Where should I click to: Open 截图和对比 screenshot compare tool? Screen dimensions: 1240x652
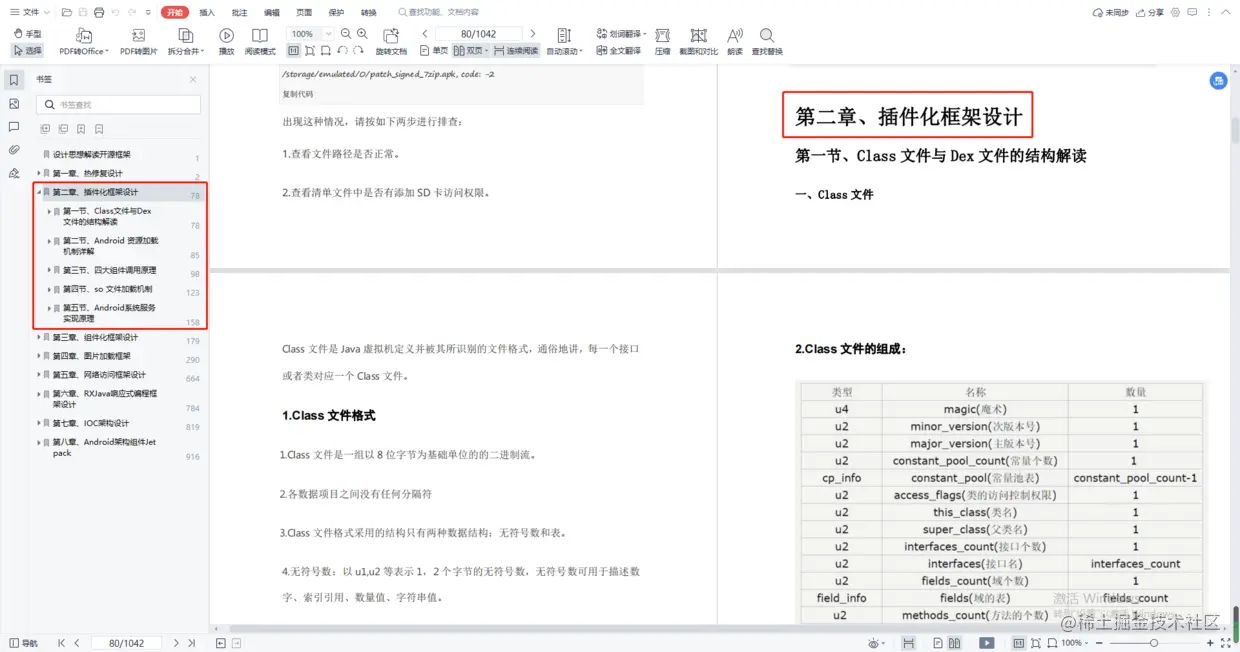tap(698, 42)
